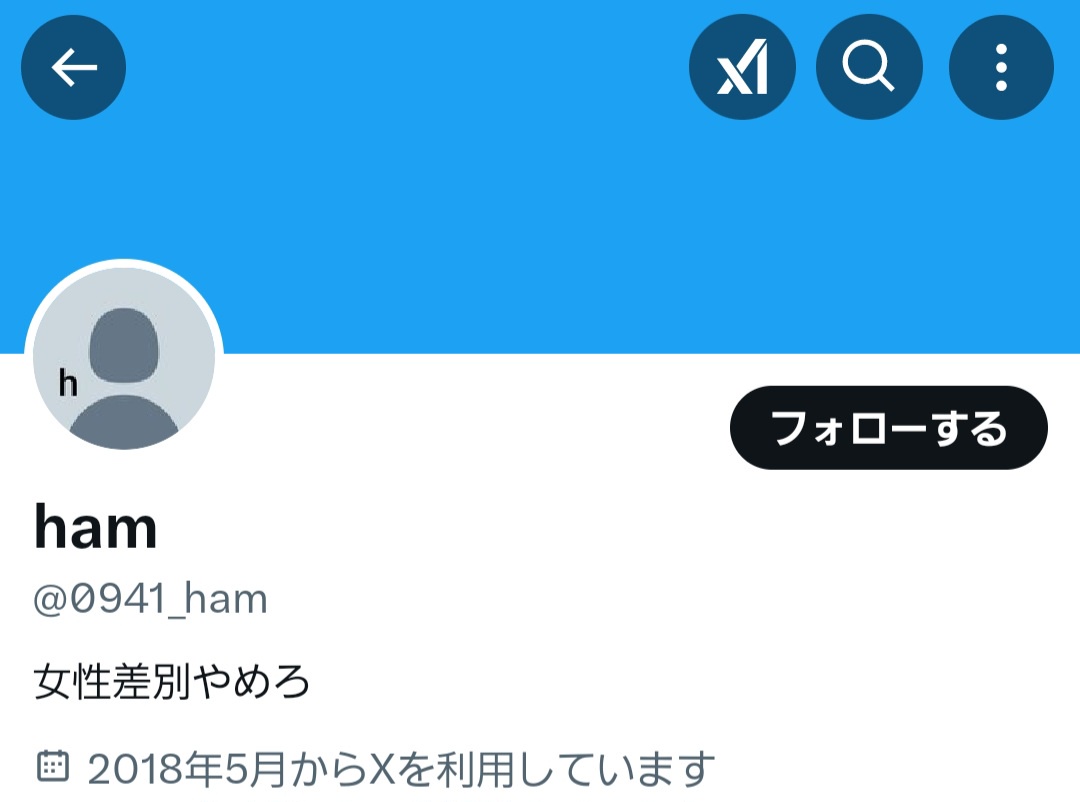Click the 2018年5月 join date text
The height and width of the screenshot is (802, 1080).
(187, 768)
